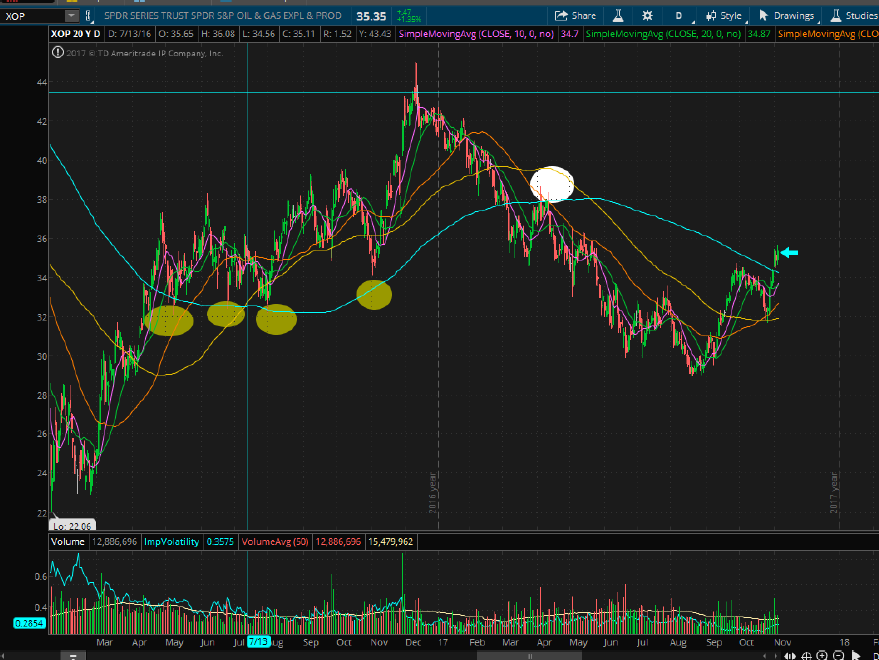Click the crosshair target icon
879x660 pixels.
pyautogui.click(x=807, y=656)
